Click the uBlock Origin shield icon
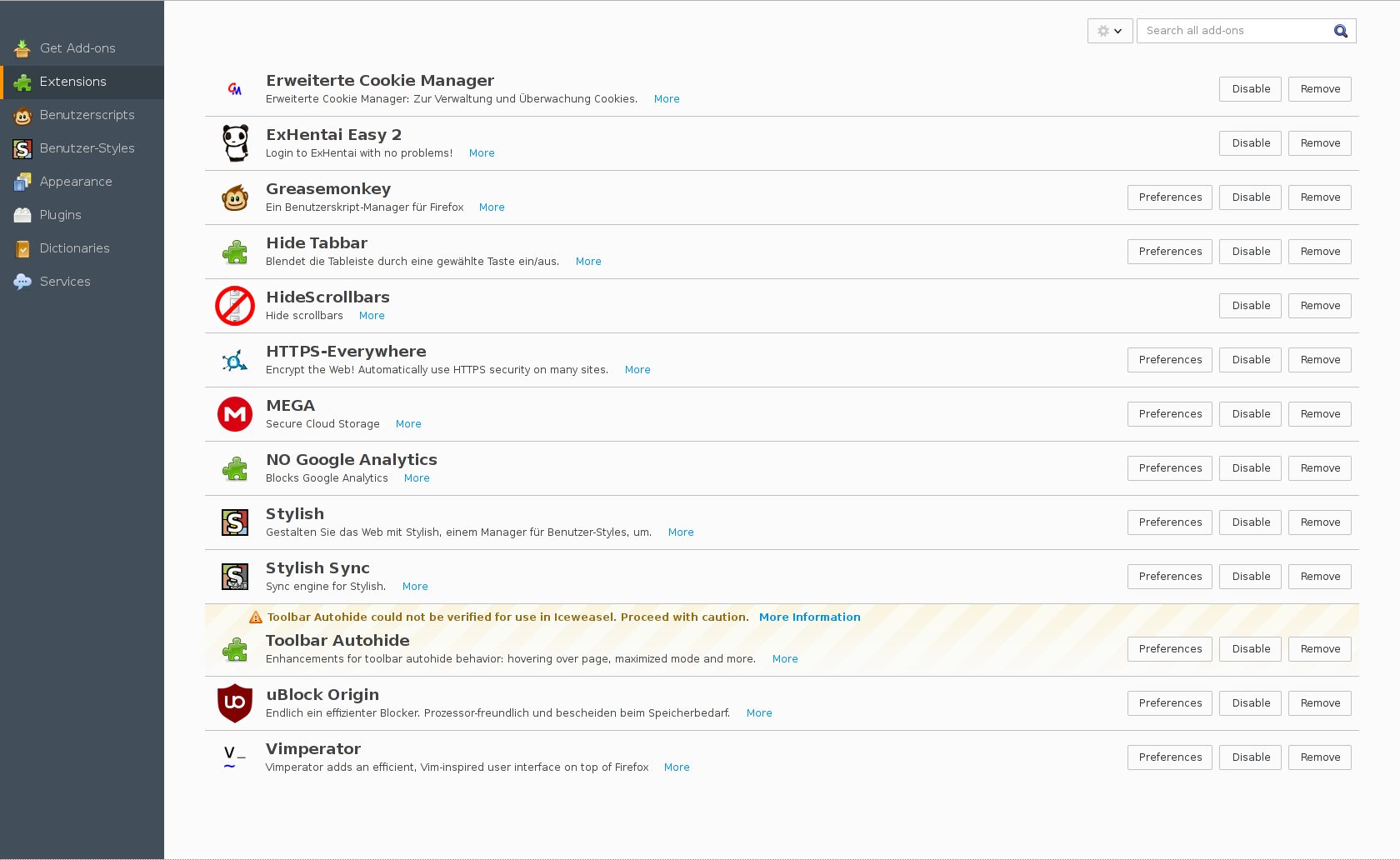Screen dimensions: 1400x860 point(235,703)
